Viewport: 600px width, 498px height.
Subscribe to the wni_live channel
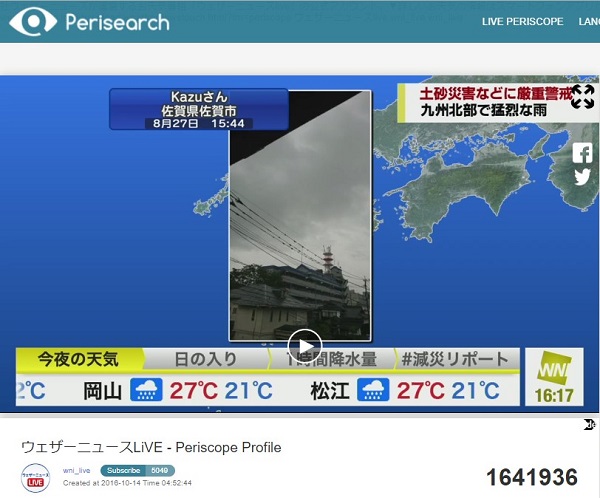pos(124,470)
